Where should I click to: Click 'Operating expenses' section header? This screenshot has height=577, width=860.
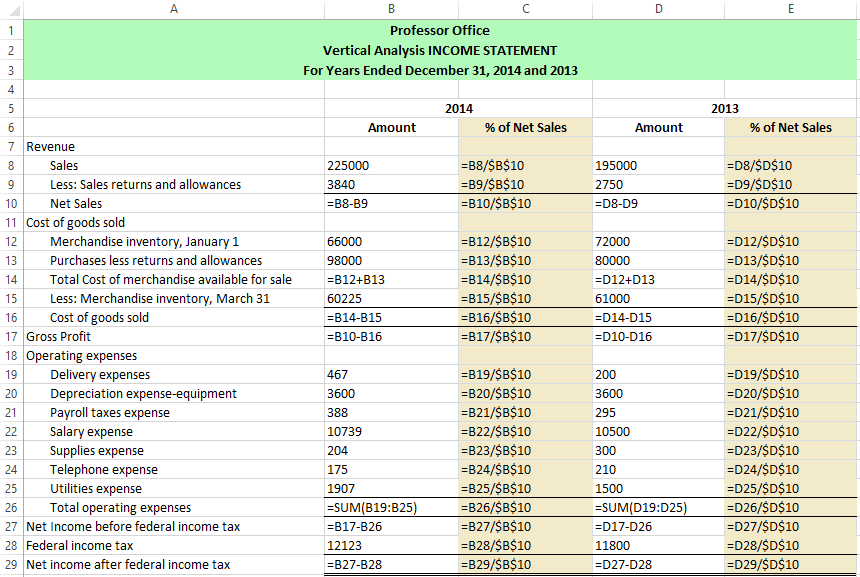(x=174, y=355)
